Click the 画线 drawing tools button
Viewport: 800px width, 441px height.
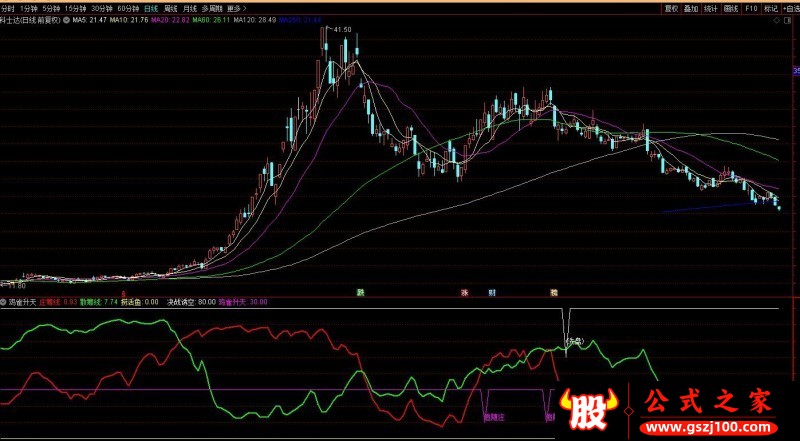pos(731,9)
